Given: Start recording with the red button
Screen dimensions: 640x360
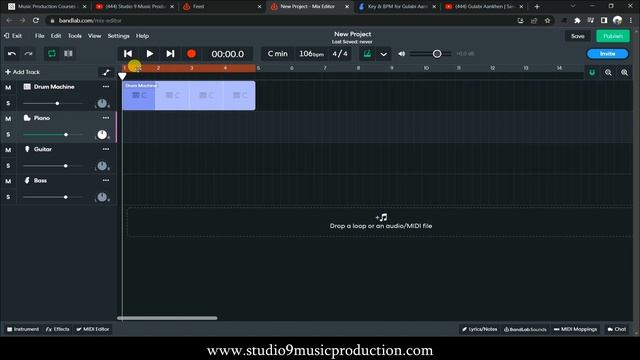Looking at the screenshot, I should [191, 53].
